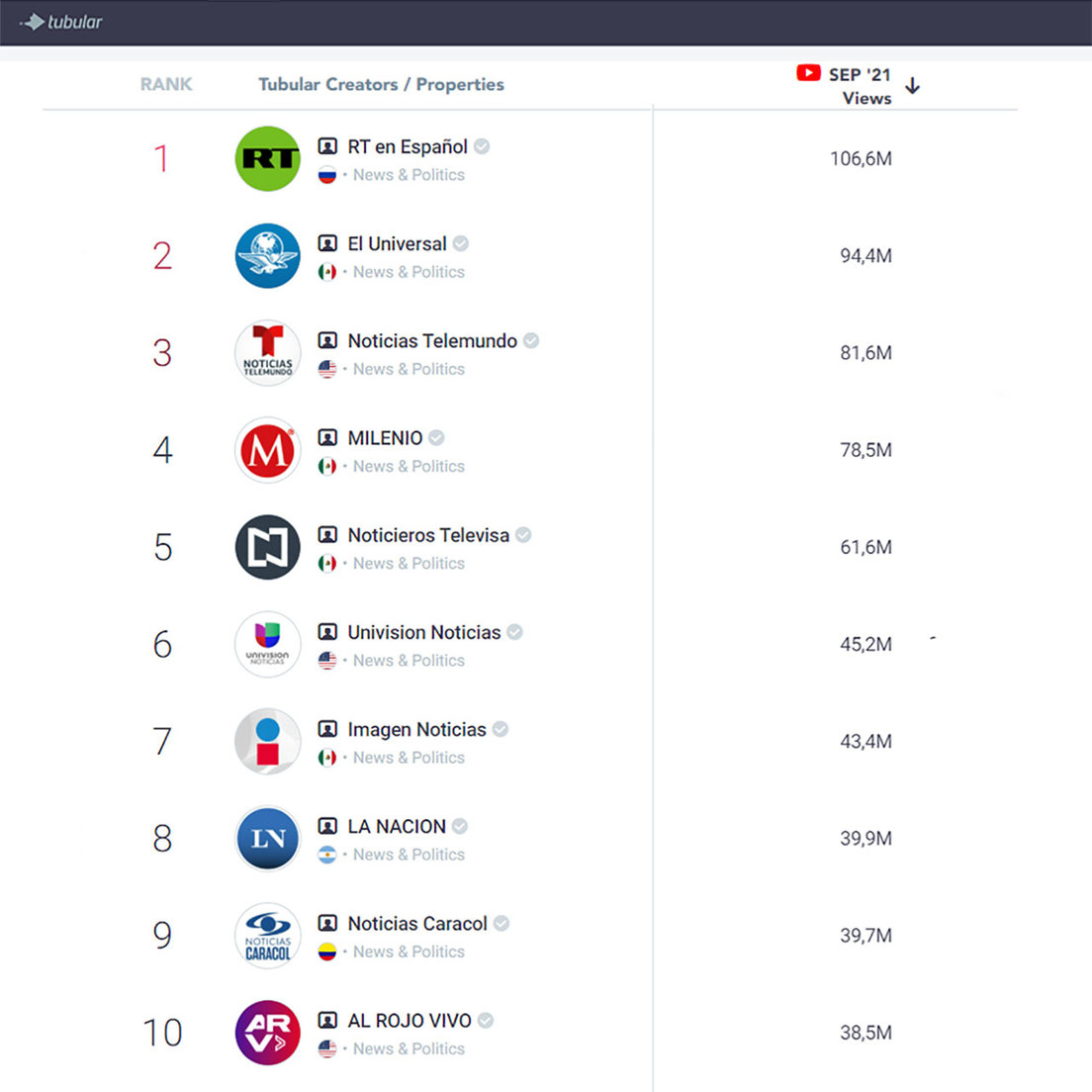Open the Noticias Telemundo logo thumbnail
This screenshot has width=1092, height=1092.
tap(267, 353)
